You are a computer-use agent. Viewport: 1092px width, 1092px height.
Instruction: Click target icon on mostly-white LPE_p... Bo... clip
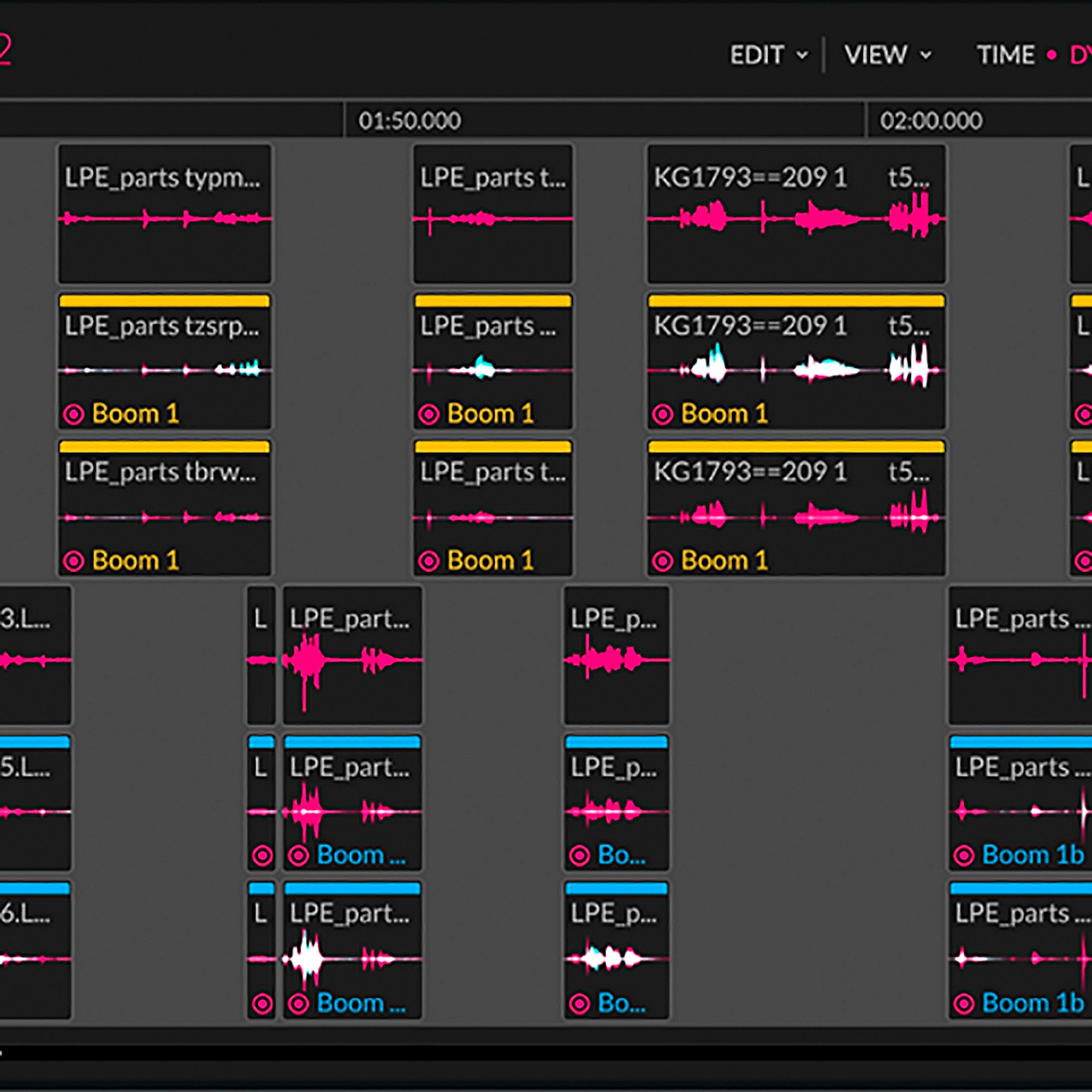pos(579,1004)
